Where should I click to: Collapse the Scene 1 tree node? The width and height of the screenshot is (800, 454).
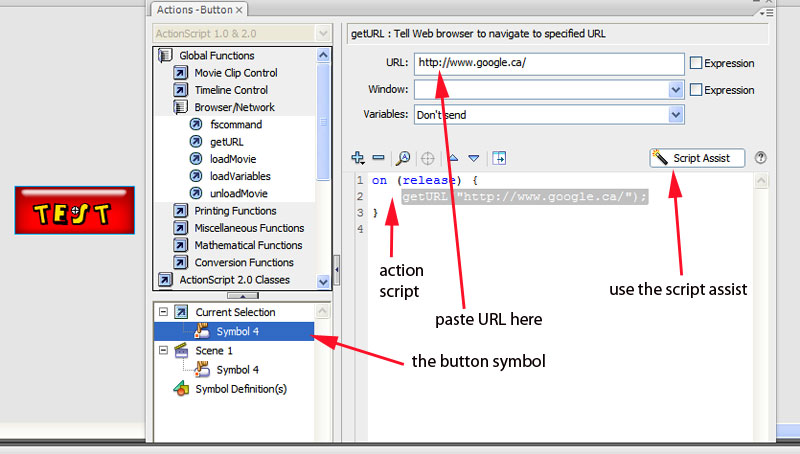coord(162,351)
